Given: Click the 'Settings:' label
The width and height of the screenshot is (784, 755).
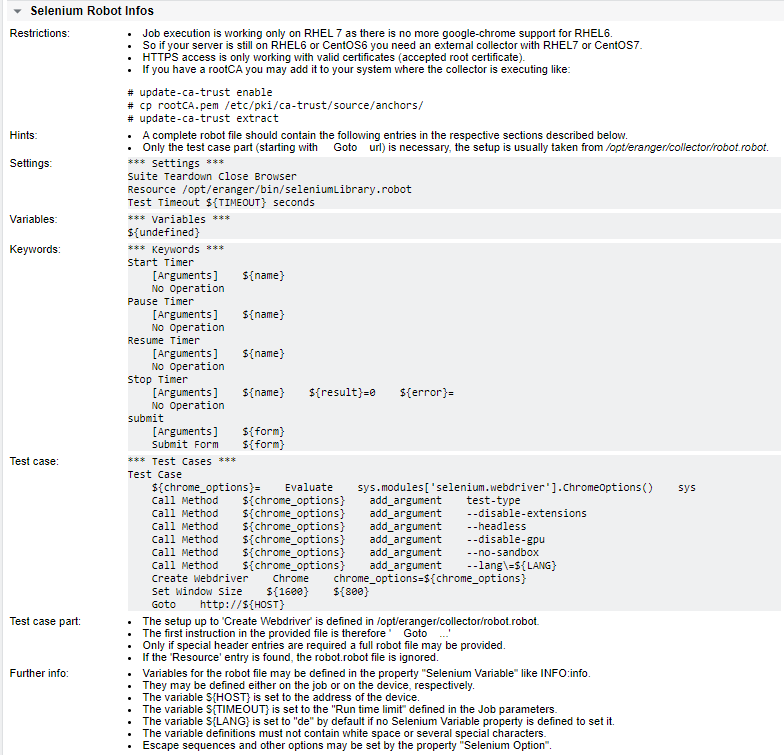Looking at the screenshot, I should (30, 164).
